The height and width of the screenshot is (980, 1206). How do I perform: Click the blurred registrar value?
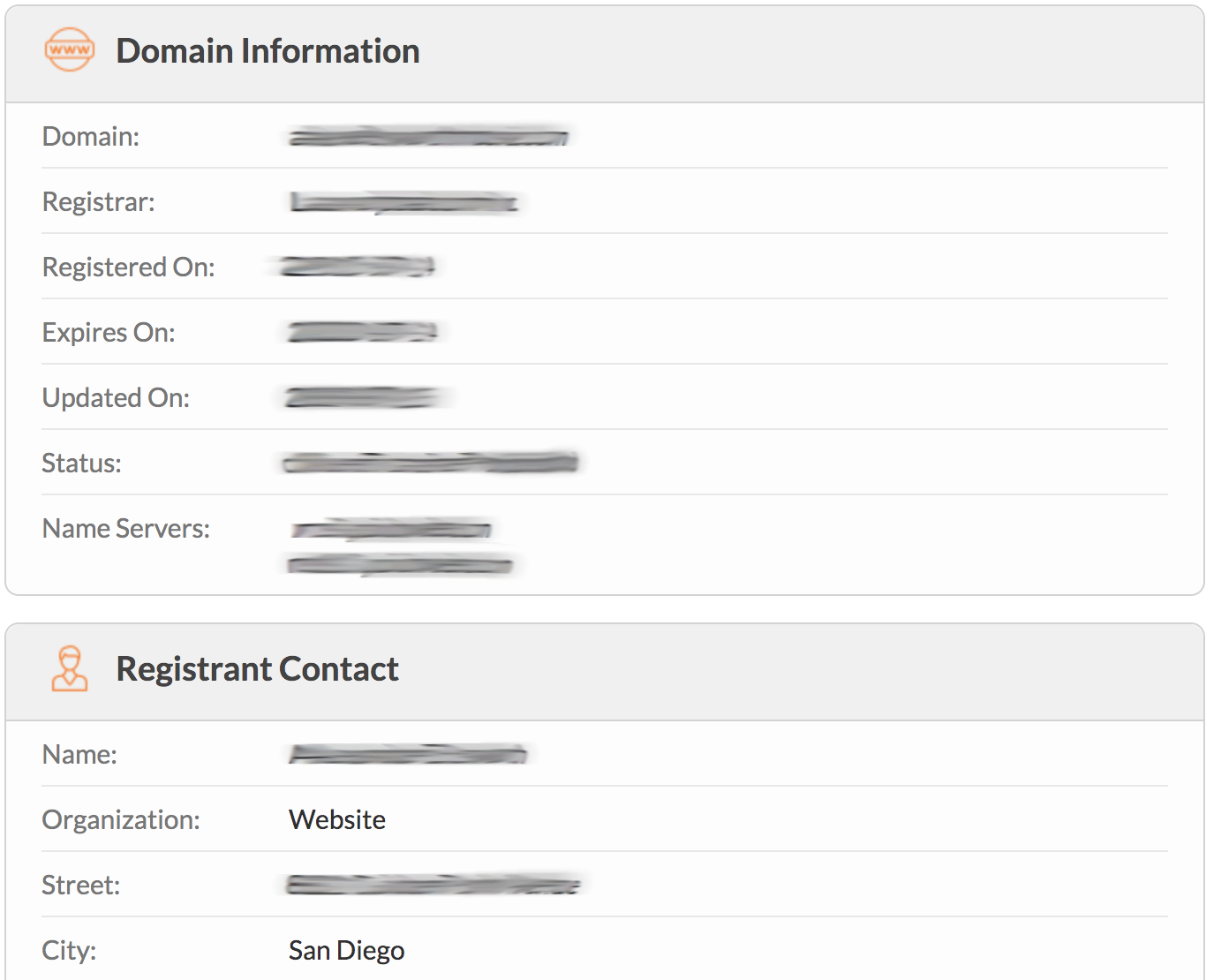tap(403, 203)
